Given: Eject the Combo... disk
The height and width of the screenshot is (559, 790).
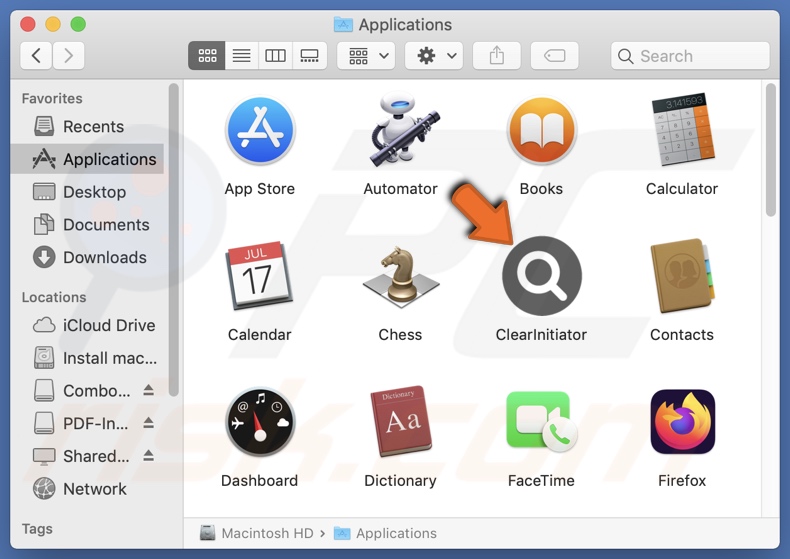Looking at the screenshot, I should tap(148, 390).
